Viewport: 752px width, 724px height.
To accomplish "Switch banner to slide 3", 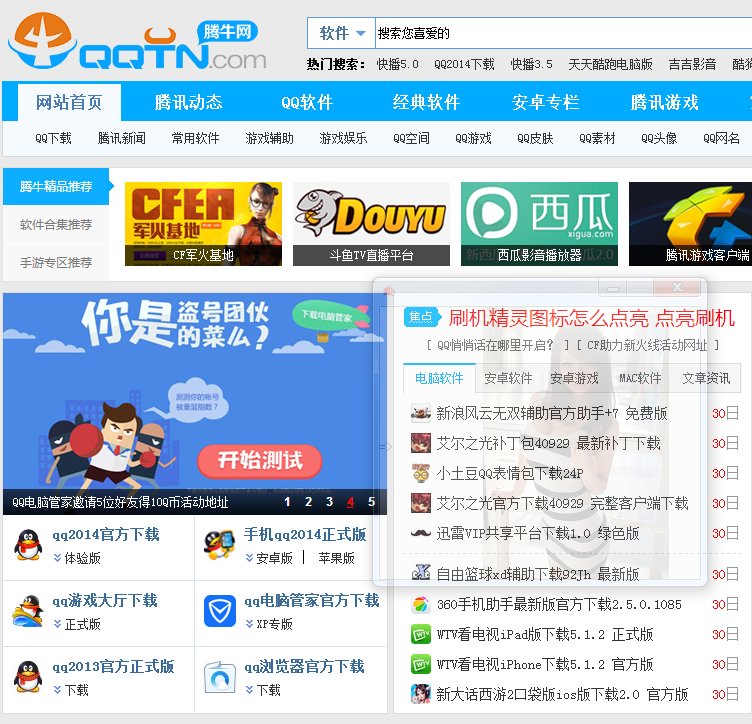I will [329, 502].
